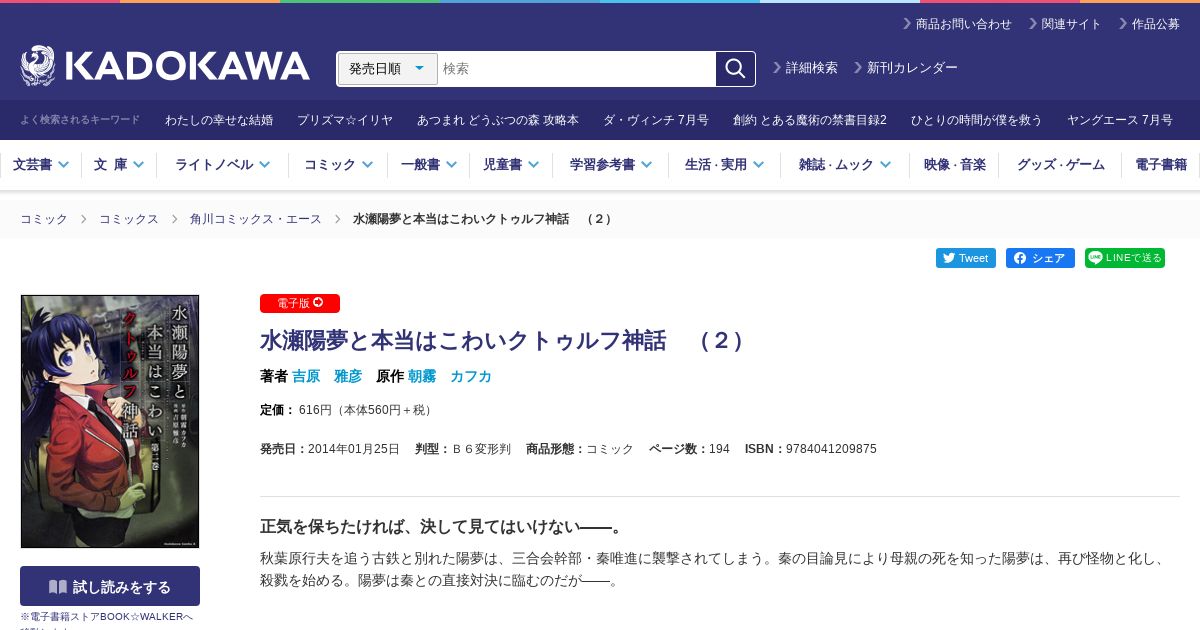This screenshot has width=1200, height=630.
Task: Select keyword ひとりの時間が僕を救う
Action: coord(977,120)
